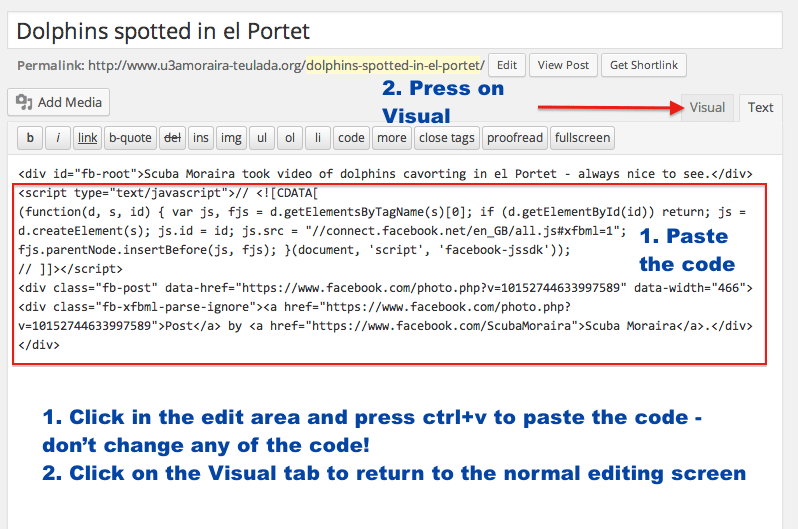
Task: Edit the permalink slug
Action: coord(507,65)
